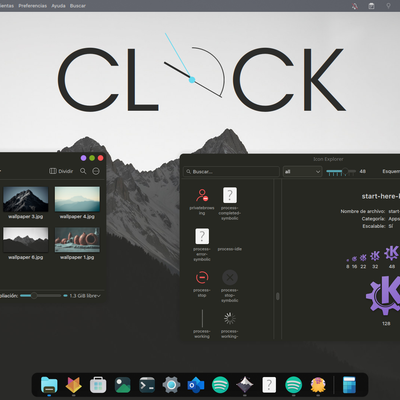Launch the terminal from the dock
This screenshot has height=400, width=400.
click(x=147, y=385)
